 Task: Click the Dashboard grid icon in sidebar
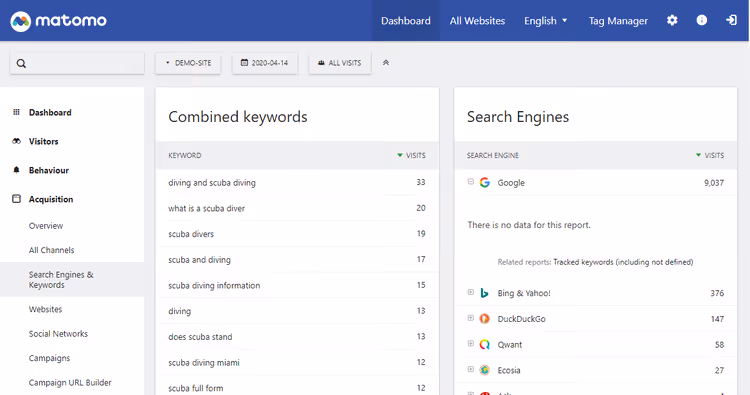point(16,112)
